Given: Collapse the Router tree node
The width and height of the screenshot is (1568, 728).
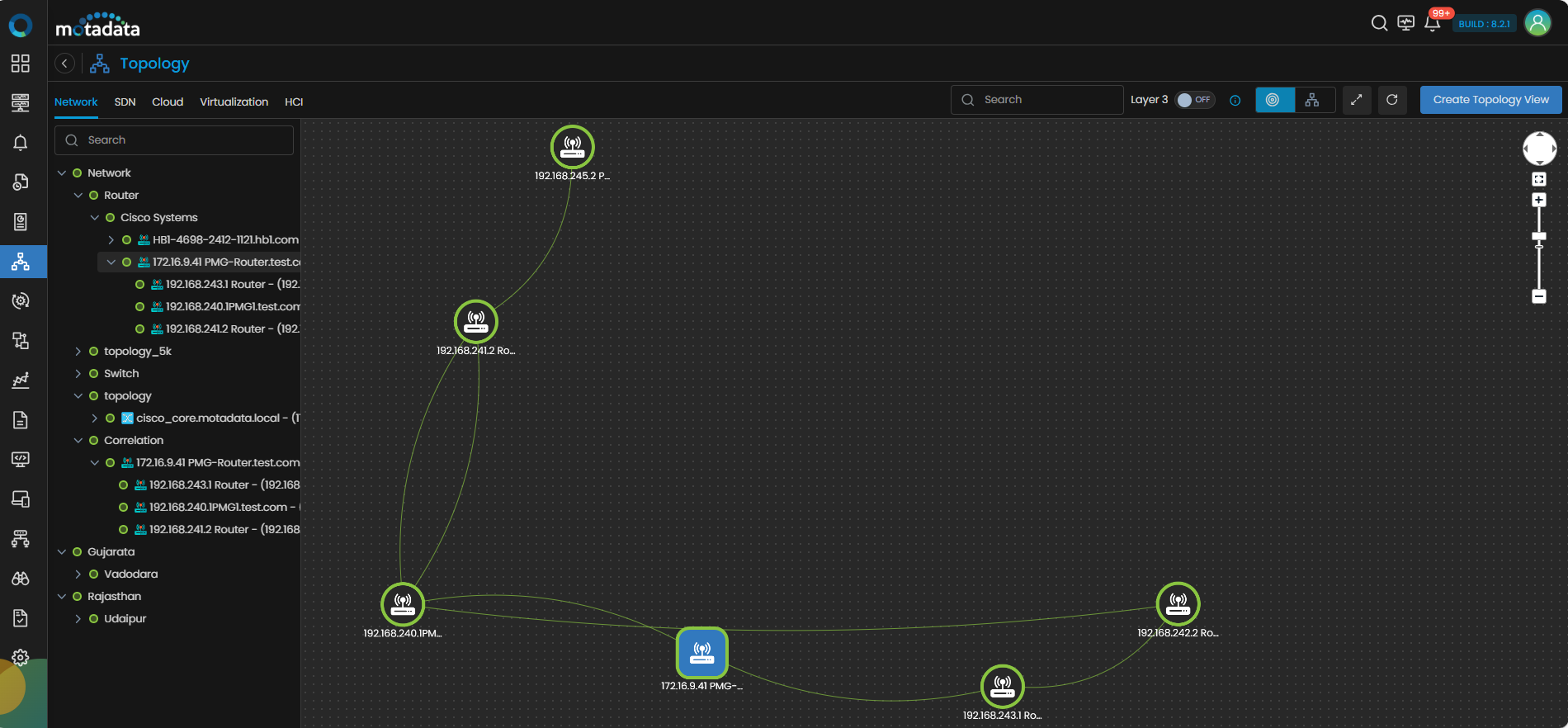Looking at the screenshot, I should (x=78, y=196).
